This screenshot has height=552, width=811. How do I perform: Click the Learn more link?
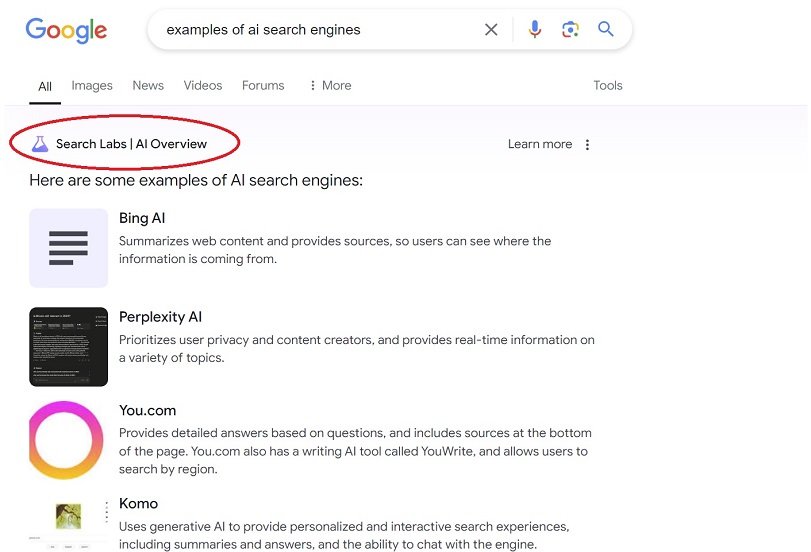540,144
